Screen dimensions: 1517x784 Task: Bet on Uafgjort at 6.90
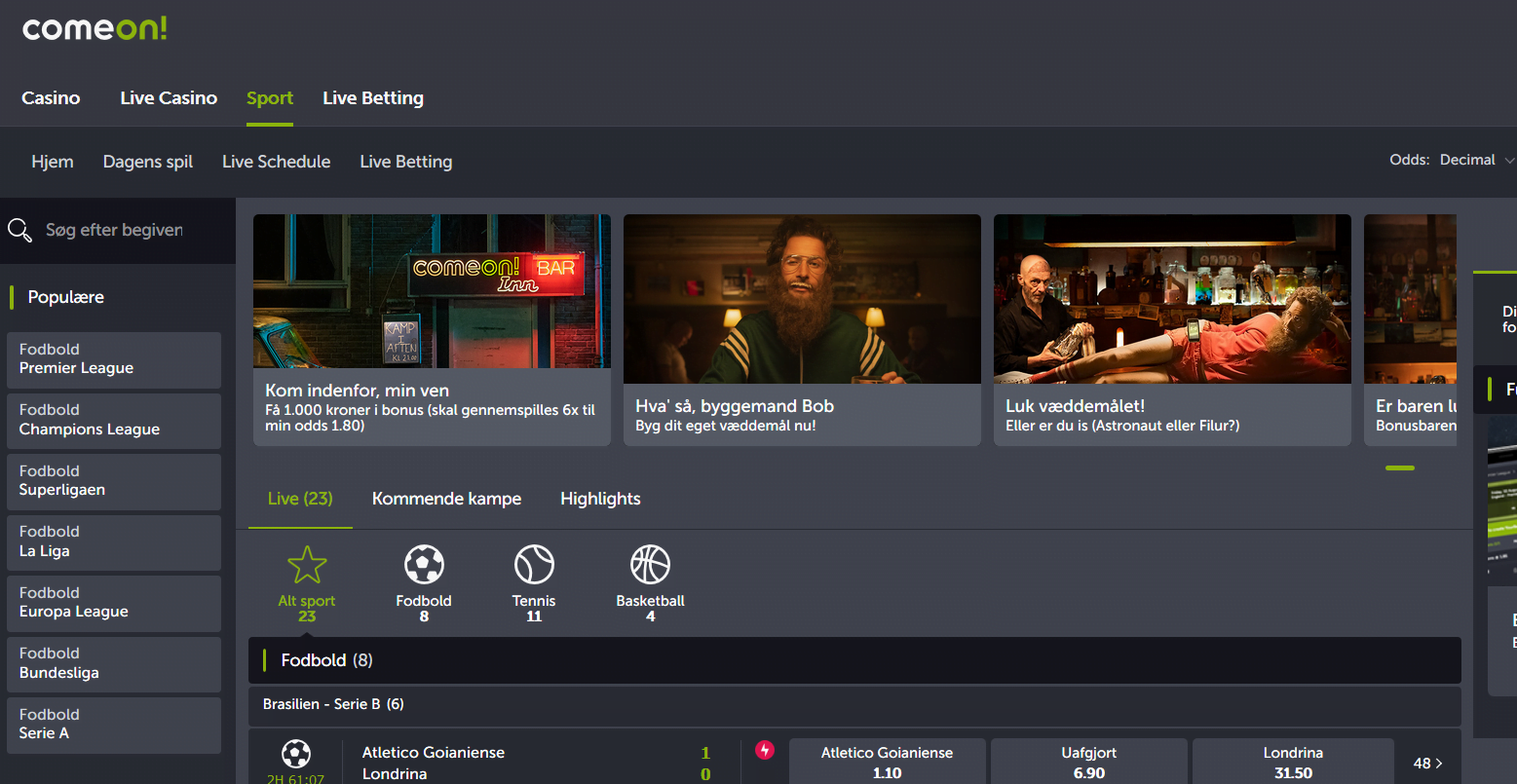point(1089,762)
